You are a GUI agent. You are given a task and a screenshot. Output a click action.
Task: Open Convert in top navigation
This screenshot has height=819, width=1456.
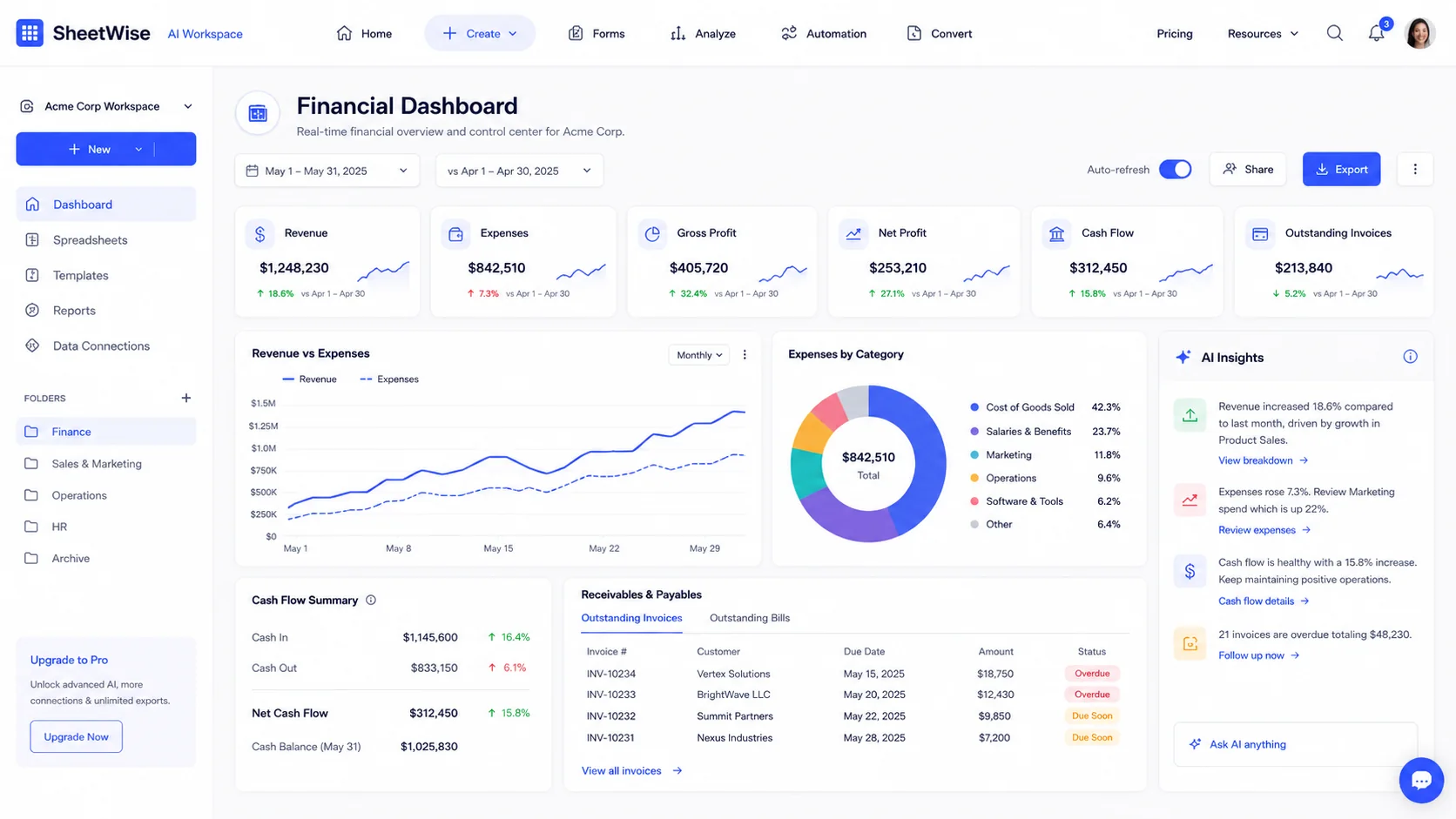pos(940,33)
